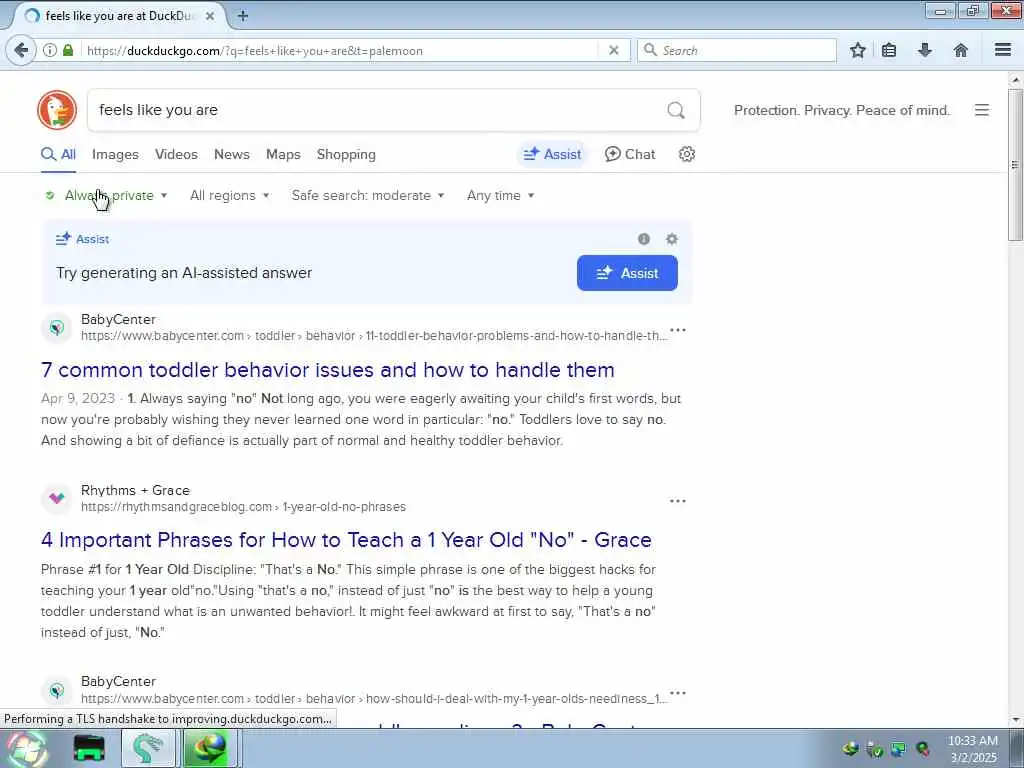The width and height of the screenshot is (1024, 768).
Task: Click the blue Assist button
Action: (x=627, y=273)
